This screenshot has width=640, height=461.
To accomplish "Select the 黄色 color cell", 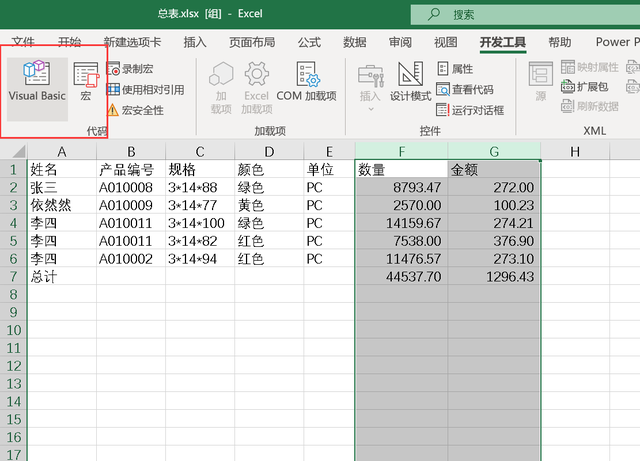I will (x=269, y=205).
